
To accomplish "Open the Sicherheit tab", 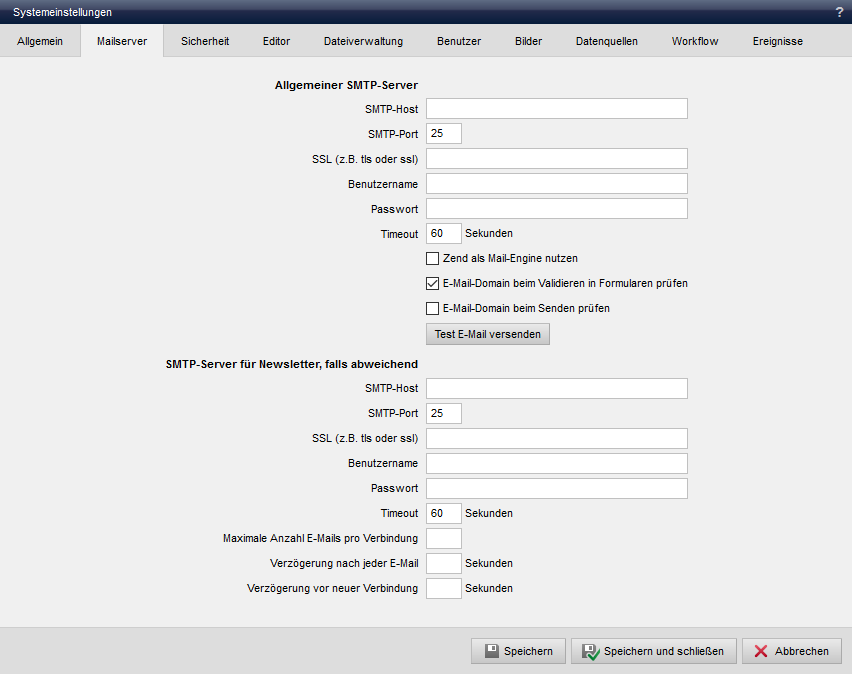I will (x=205, y=41).
